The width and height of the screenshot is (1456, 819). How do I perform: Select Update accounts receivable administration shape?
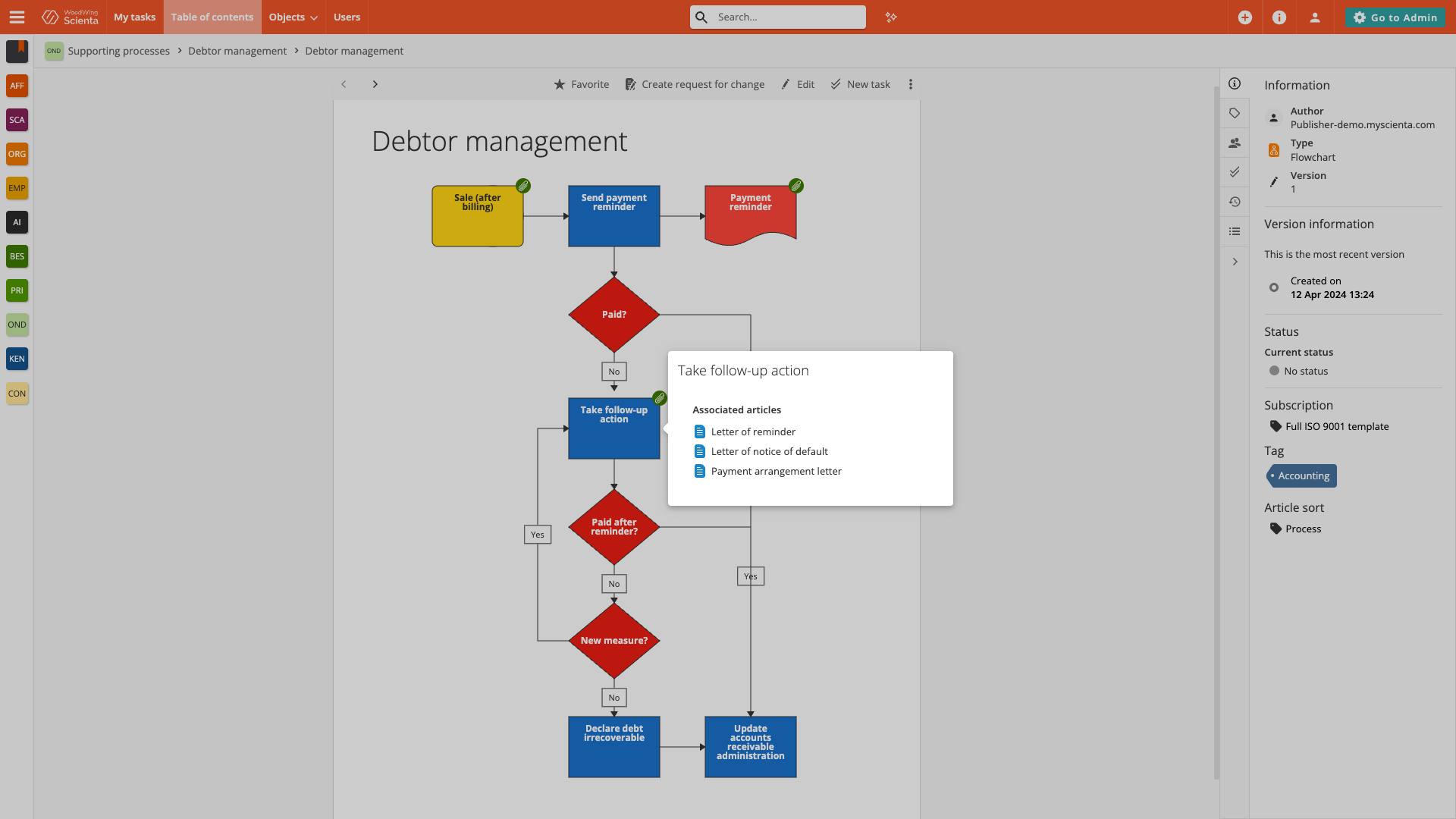click(x=751, y=747)
